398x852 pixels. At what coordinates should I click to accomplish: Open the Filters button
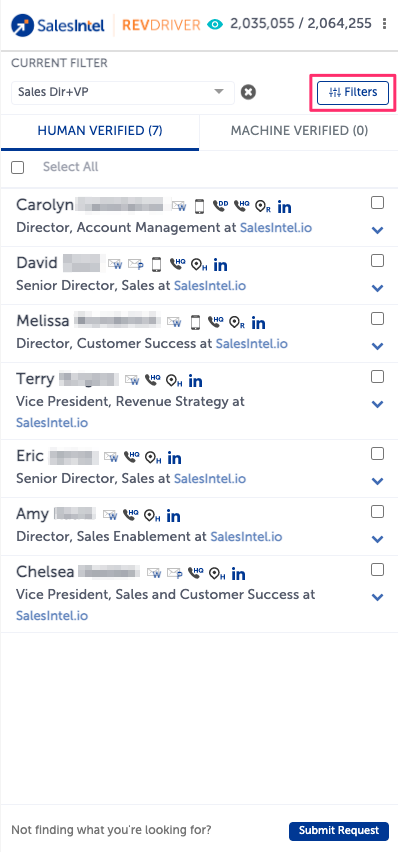coord(353,92)
